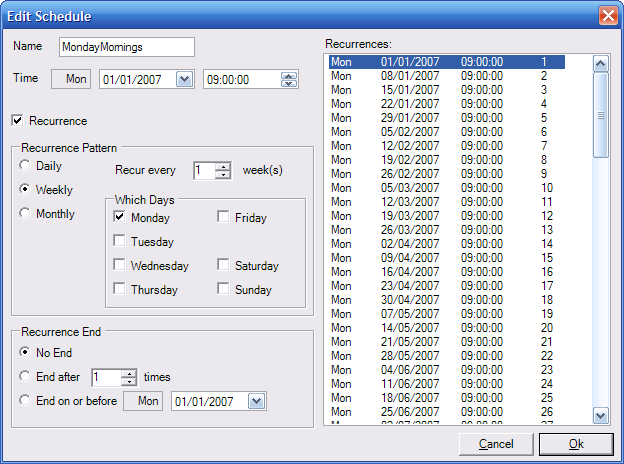Choose the Weekly recurrence option
The image size is (624, 464).
(25, 189)
